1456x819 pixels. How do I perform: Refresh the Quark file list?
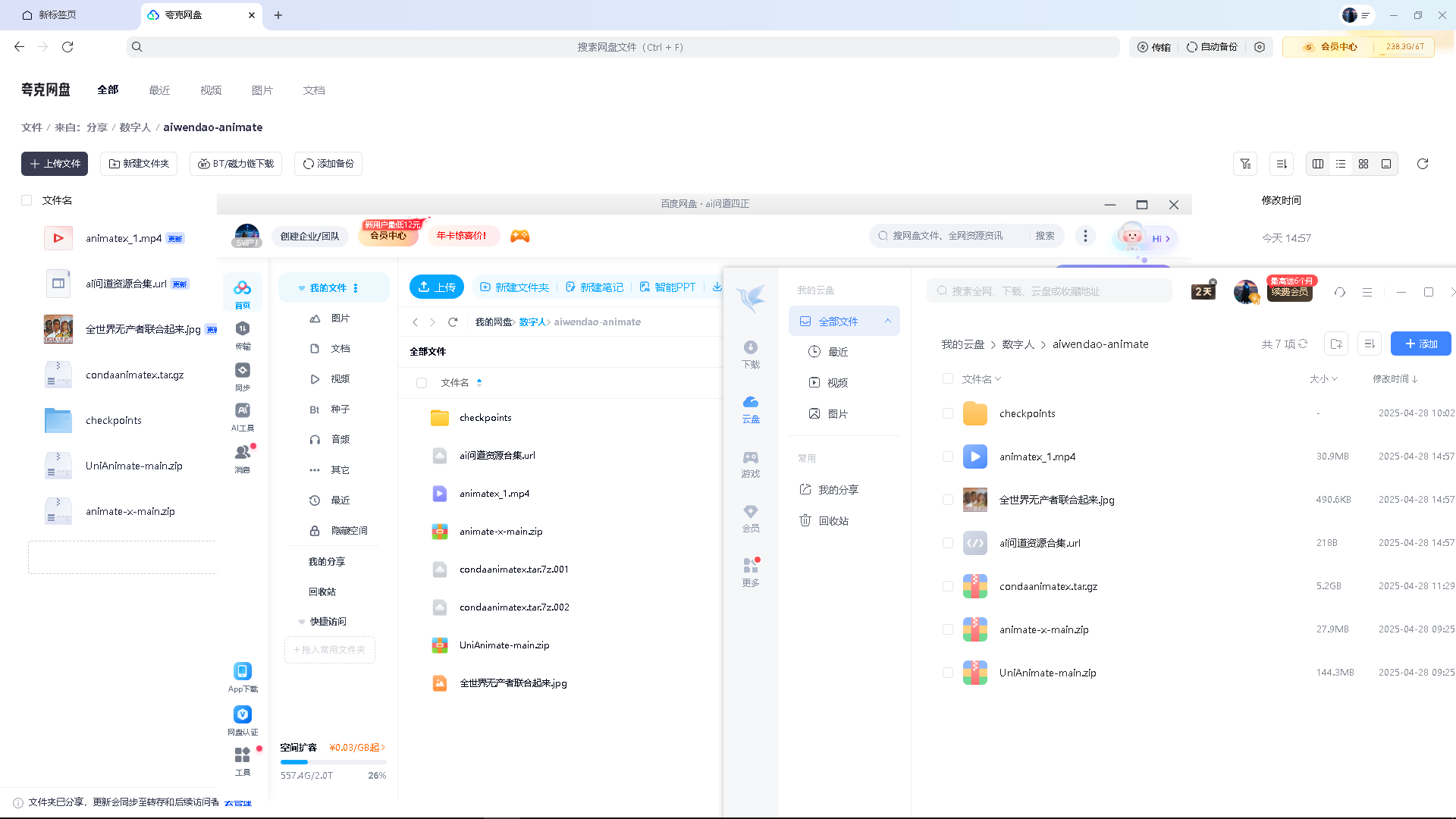pos(1423,164)
